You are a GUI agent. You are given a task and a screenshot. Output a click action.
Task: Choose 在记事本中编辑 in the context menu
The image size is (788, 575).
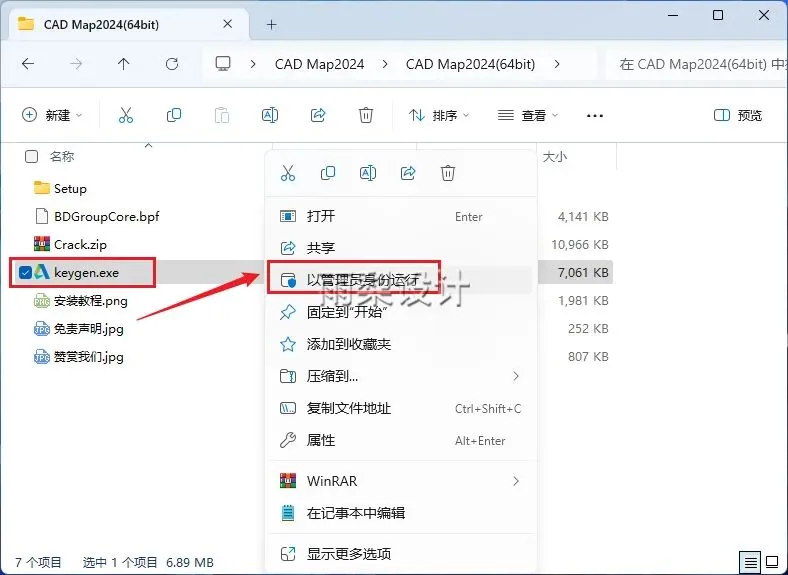[x=401, y=513]
